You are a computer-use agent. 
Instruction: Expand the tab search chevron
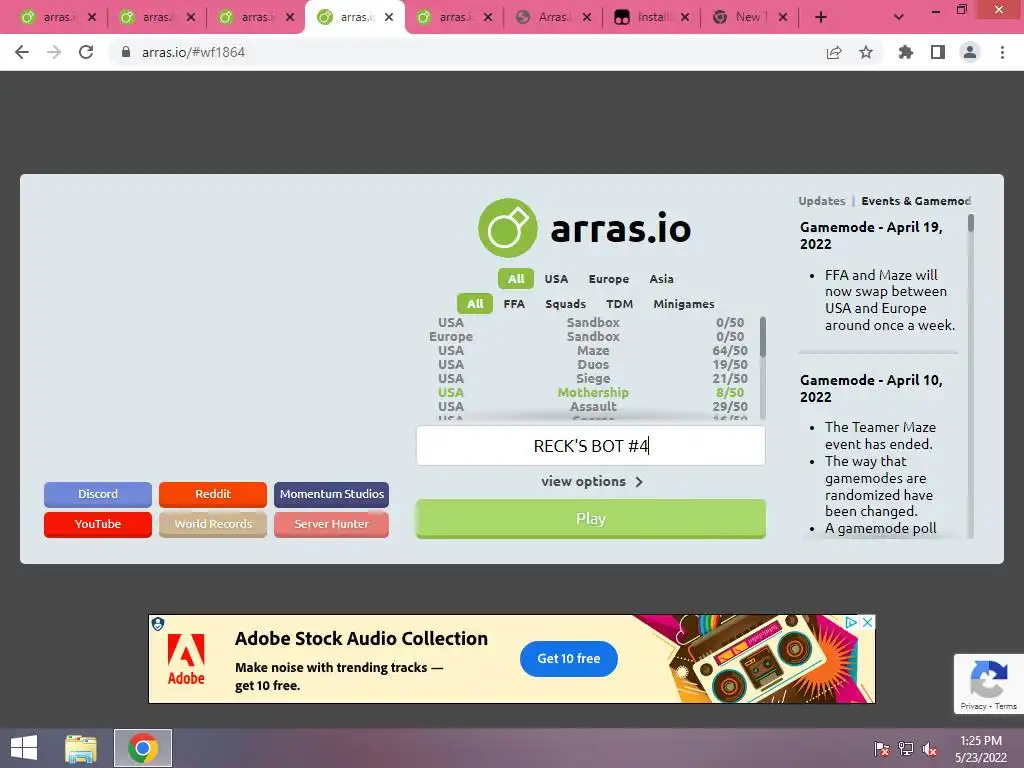point(899,18)
